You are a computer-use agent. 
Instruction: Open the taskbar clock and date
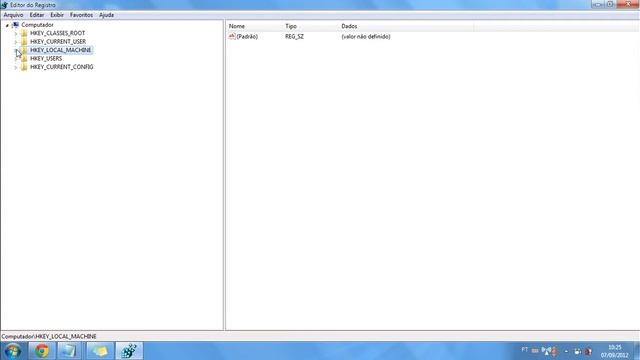coord(614,351)
